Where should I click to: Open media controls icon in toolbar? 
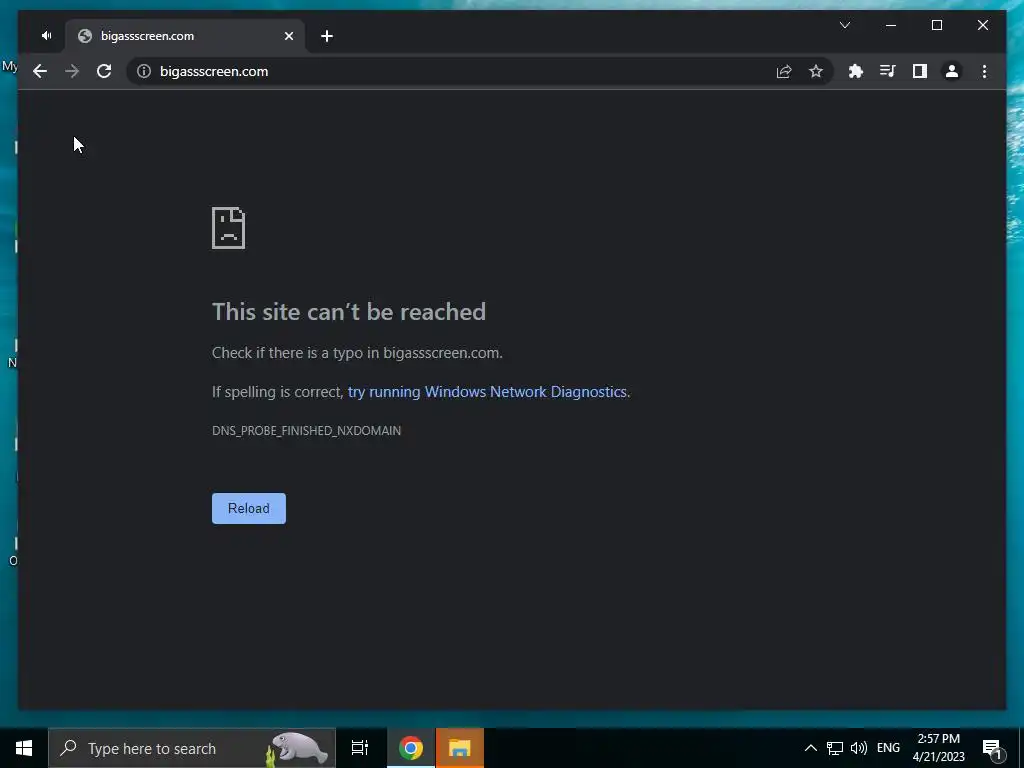(x=888, y=71)
